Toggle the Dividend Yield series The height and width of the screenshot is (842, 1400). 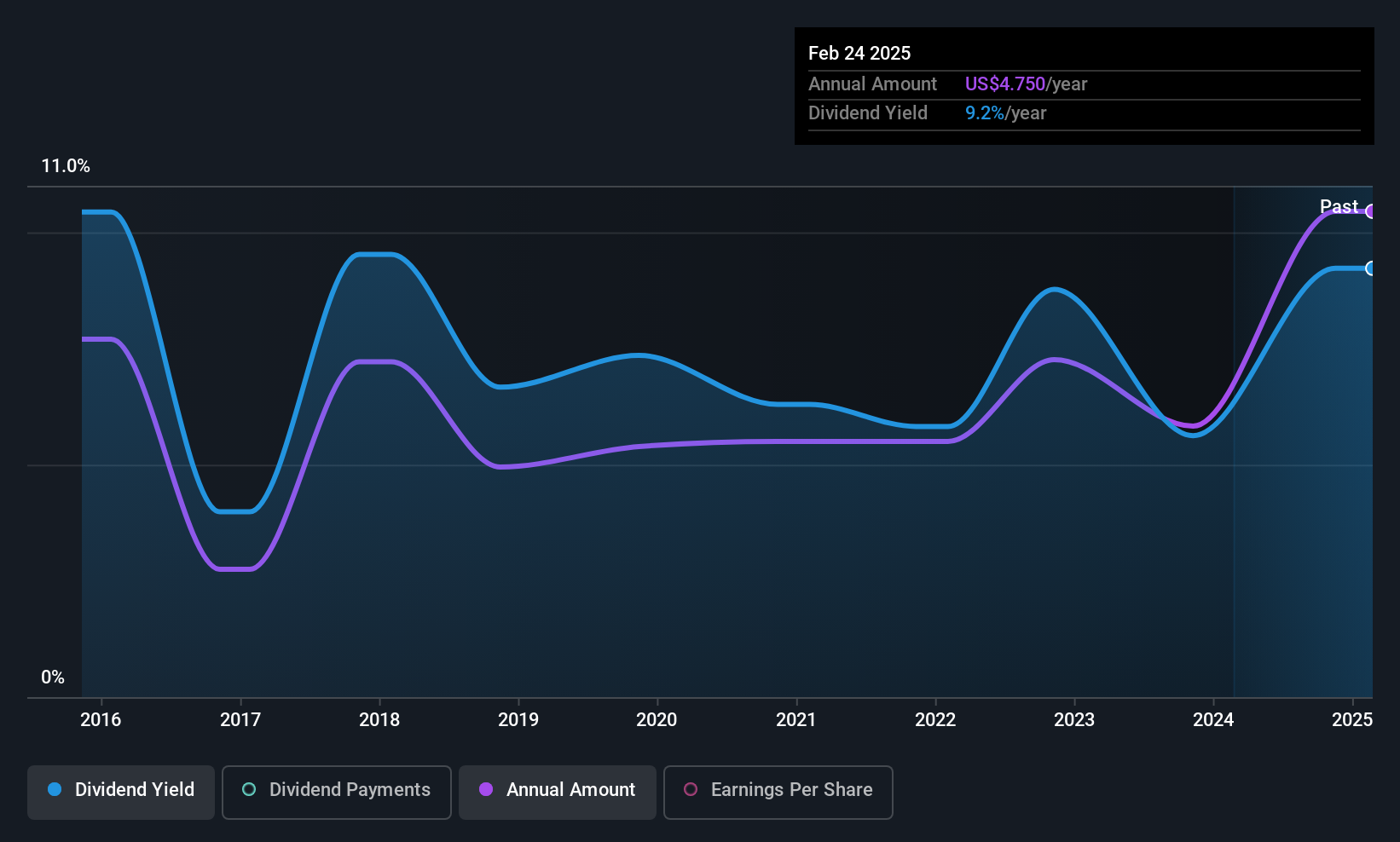click(x=121, y=792)
